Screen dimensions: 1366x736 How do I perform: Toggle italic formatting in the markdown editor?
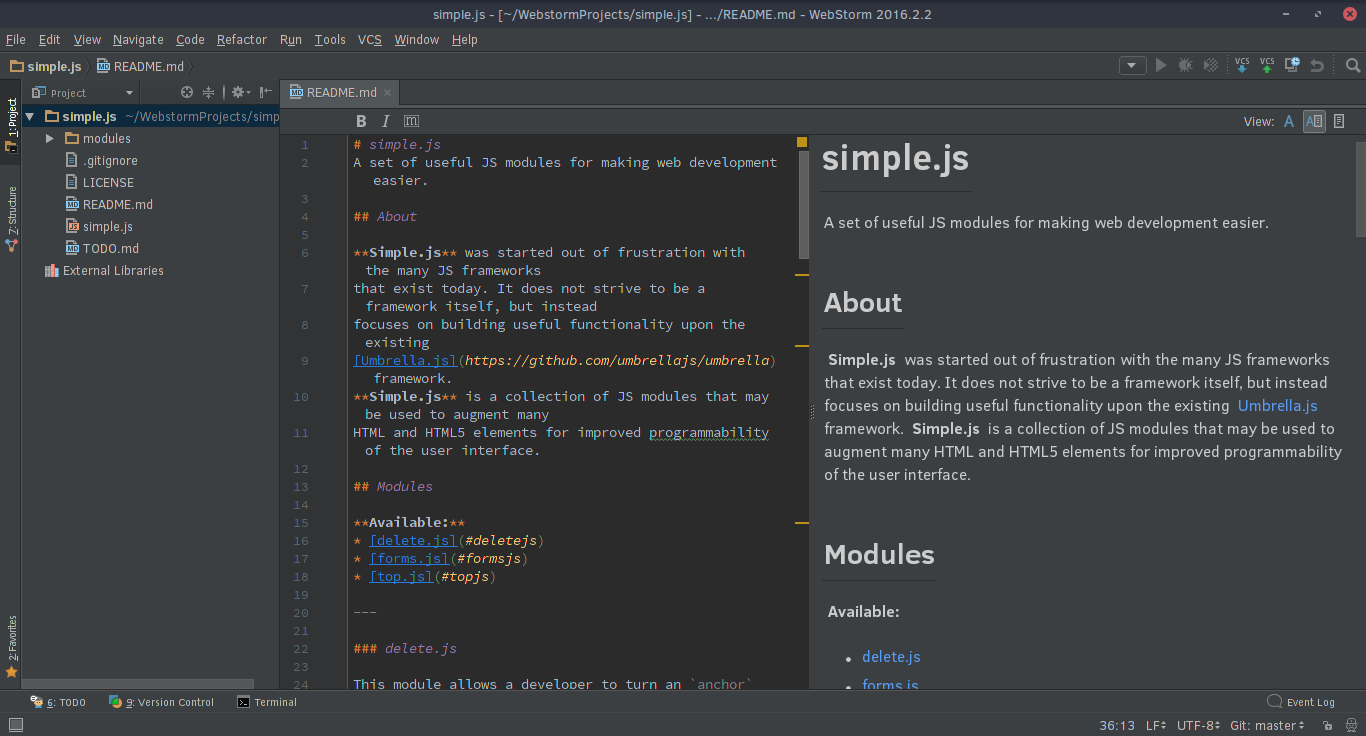pyautogui.click(x=386, y=121)
